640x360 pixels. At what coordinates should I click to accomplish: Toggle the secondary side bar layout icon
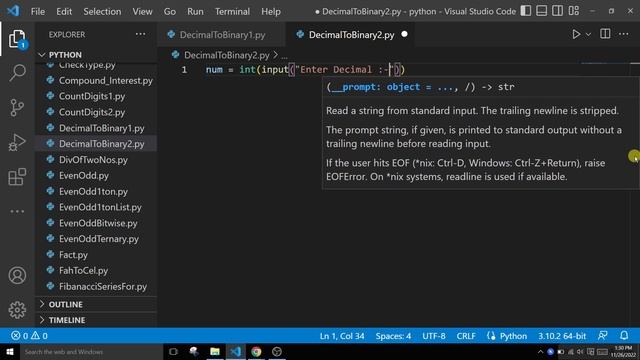558,11
